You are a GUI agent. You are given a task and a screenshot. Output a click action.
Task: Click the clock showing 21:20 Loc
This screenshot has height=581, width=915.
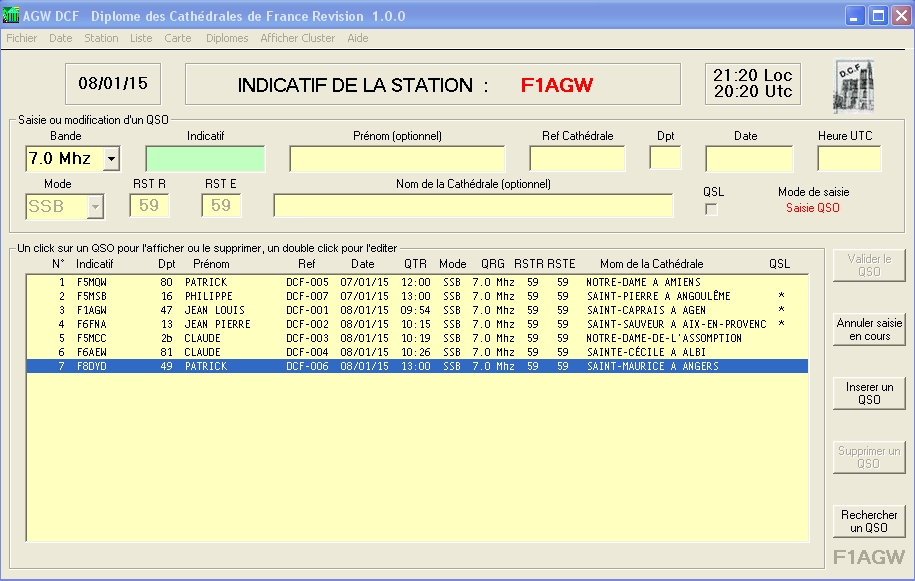click(753, 83)
